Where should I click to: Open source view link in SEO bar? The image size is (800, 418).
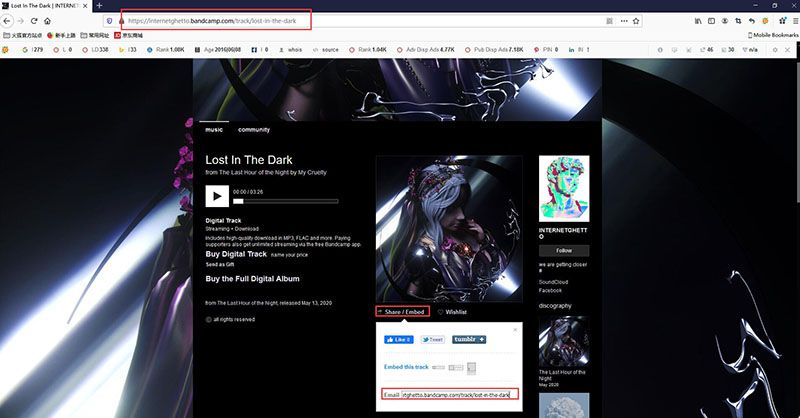[326, 50]
